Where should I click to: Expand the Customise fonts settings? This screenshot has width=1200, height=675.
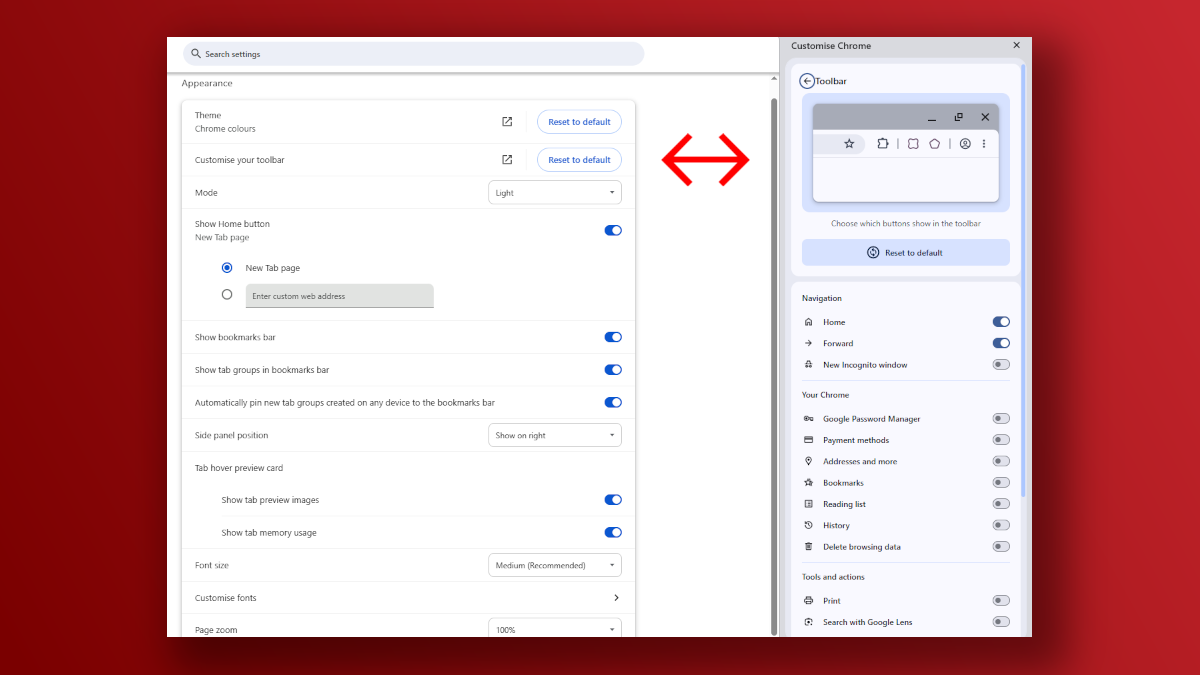click(616, 597)
